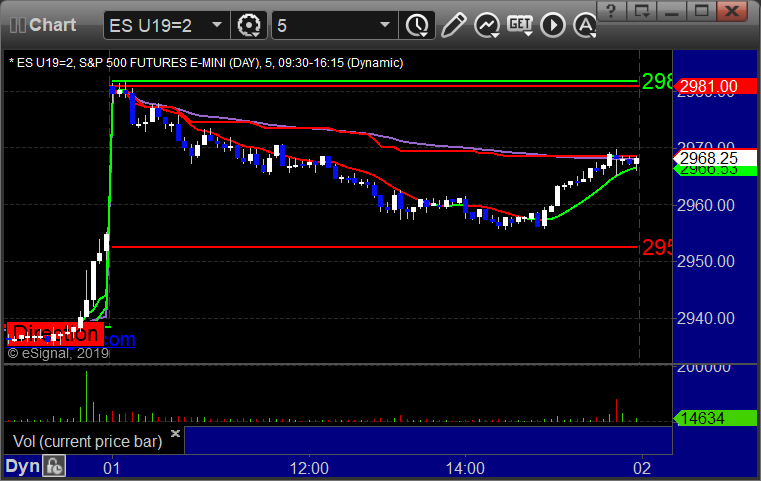Expand the interval 5 dropdown
The image size is (761, 481).
click(385, 25)
